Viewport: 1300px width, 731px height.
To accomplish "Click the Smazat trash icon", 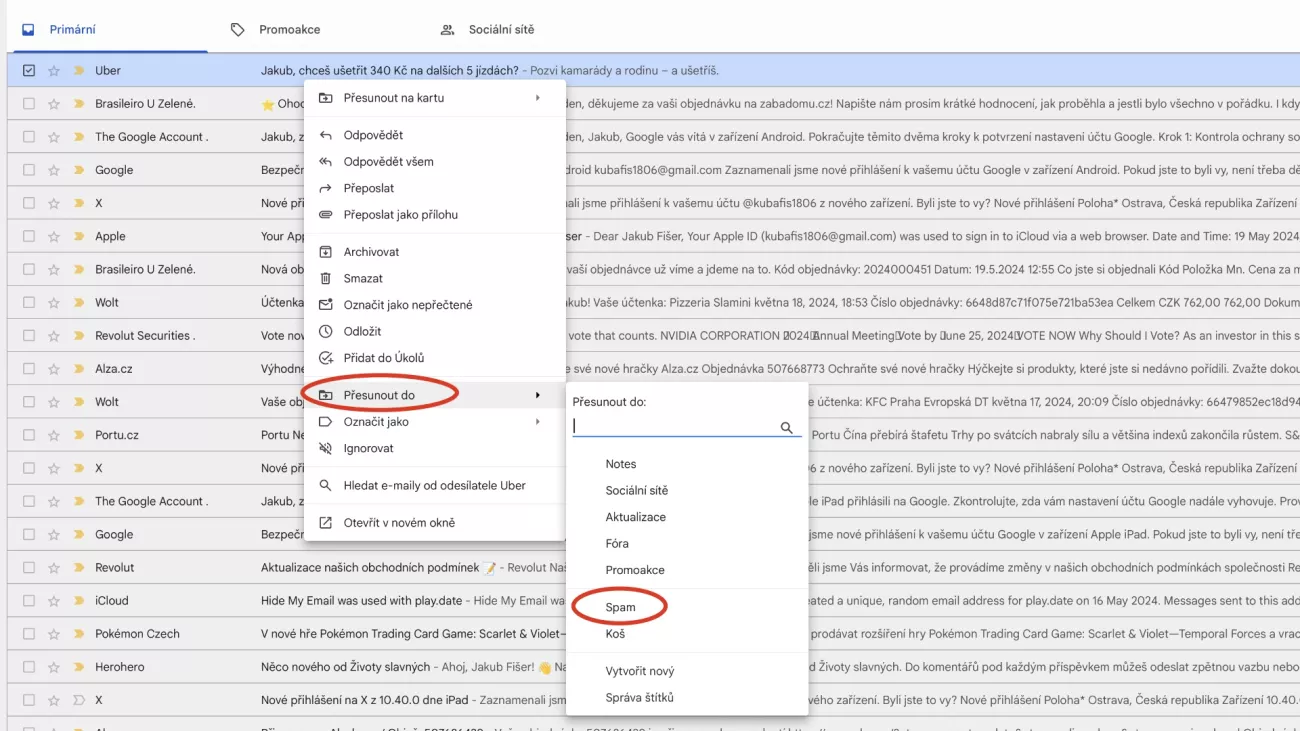I will 325,279.
